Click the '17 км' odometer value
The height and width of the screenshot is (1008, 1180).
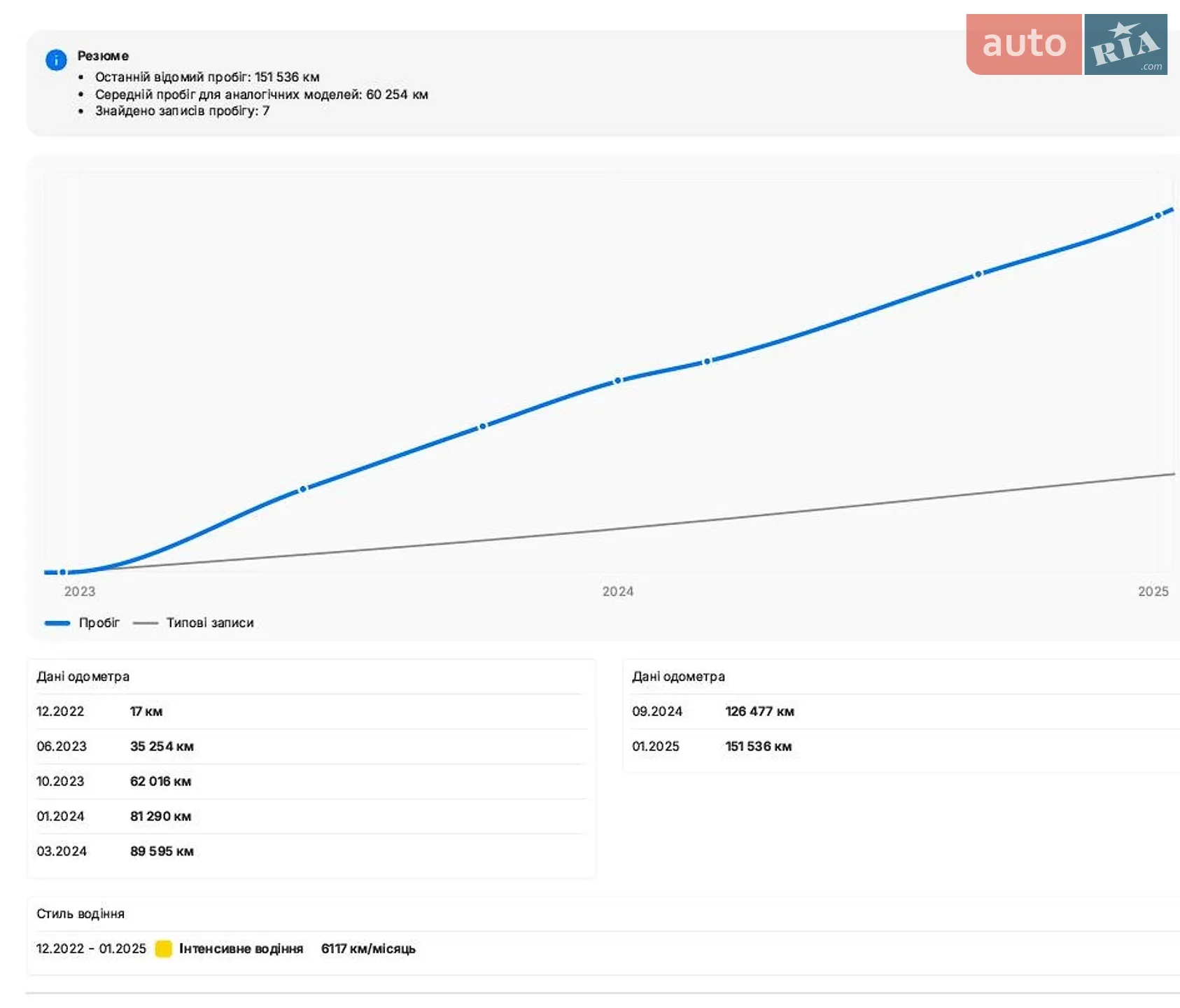click(146, 711)
